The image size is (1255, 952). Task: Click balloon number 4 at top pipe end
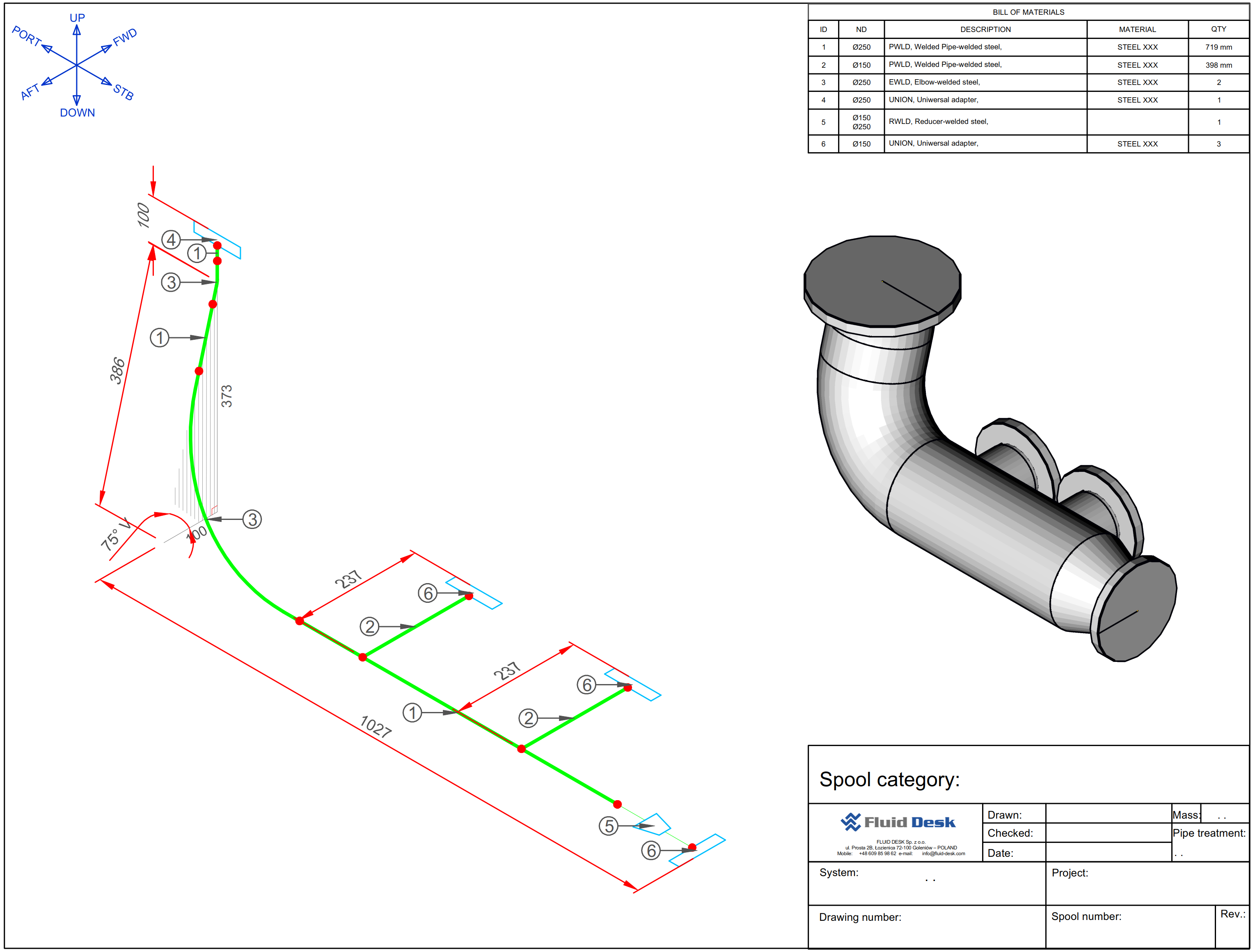pyautogui.click(x=171, y=240)
